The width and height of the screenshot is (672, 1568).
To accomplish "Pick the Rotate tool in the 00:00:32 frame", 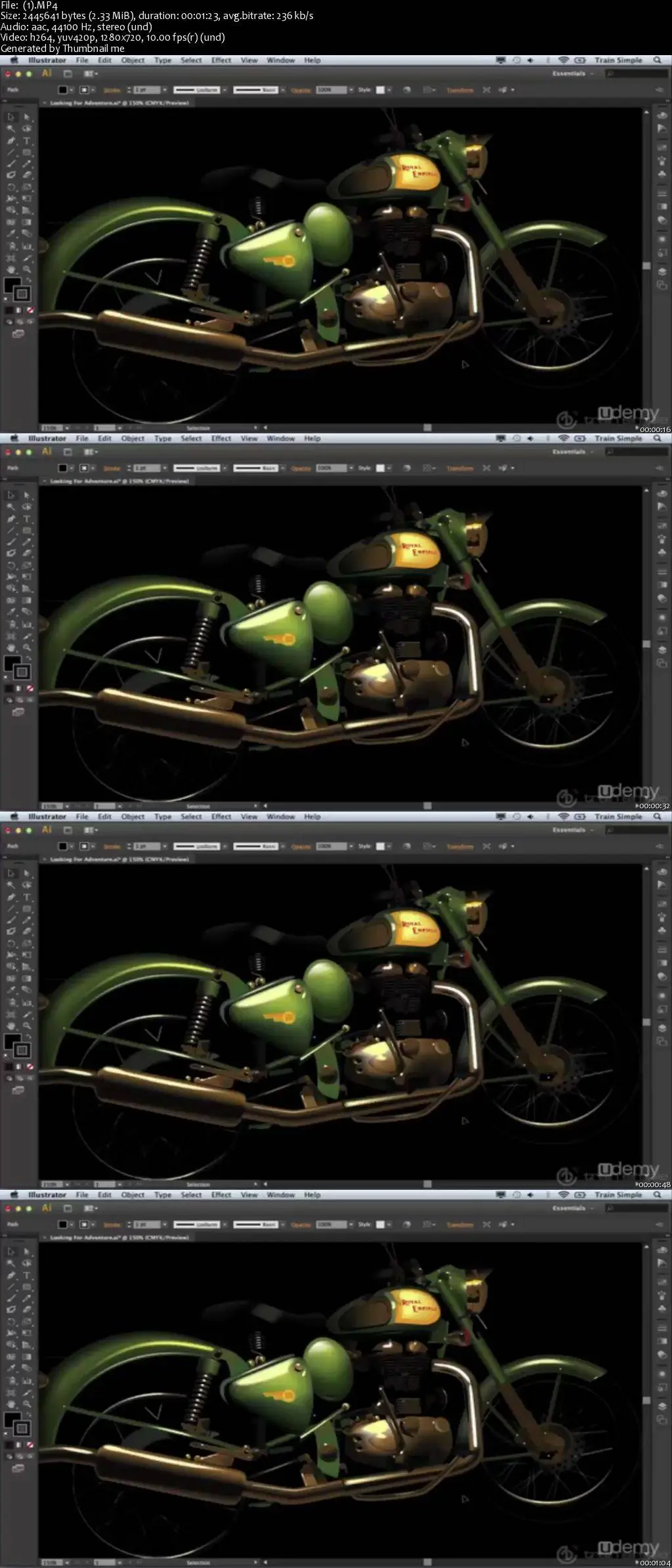I will [x=11, y=565].
